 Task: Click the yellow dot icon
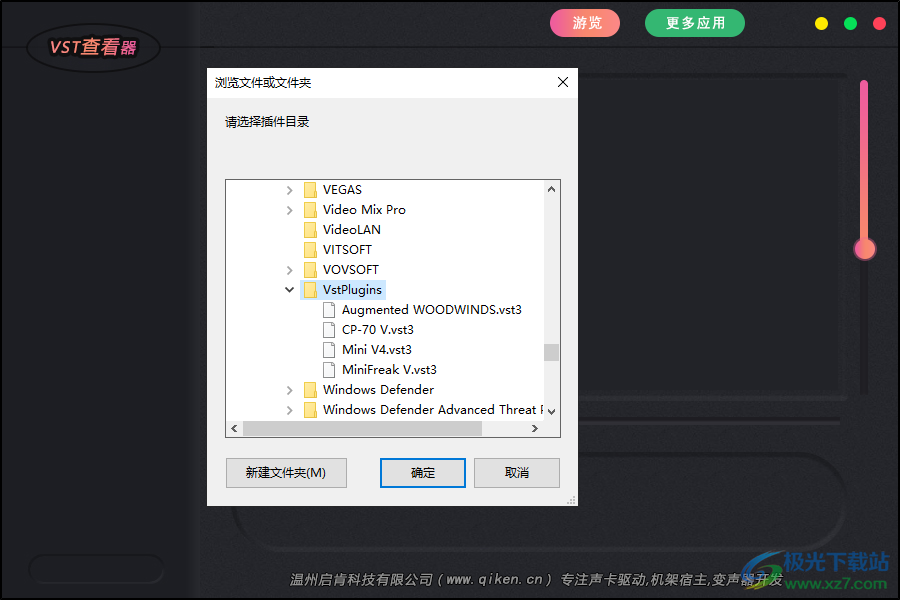tap(821, 23)
